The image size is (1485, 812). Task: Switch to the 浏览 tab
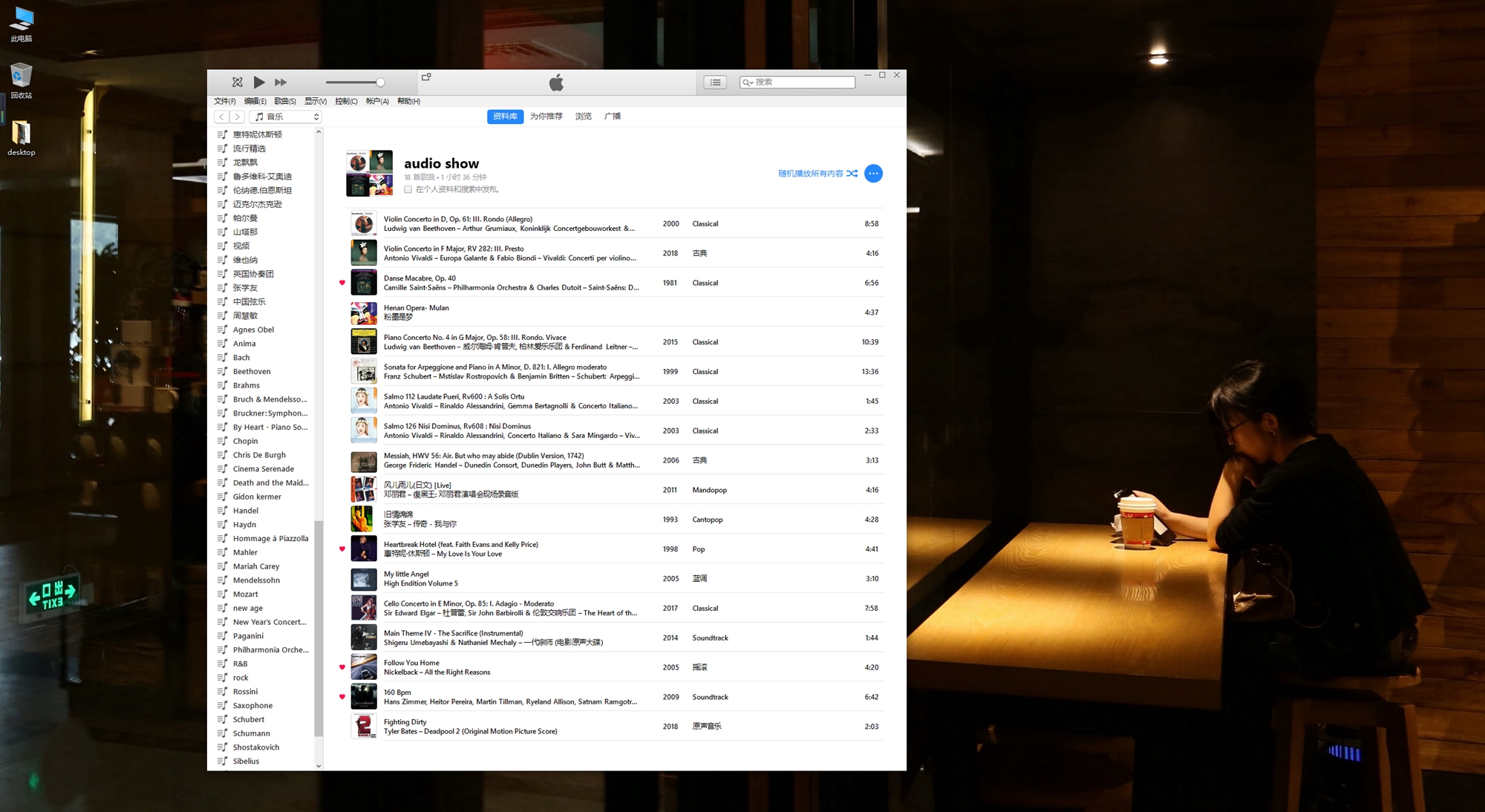tap(583, 117)
